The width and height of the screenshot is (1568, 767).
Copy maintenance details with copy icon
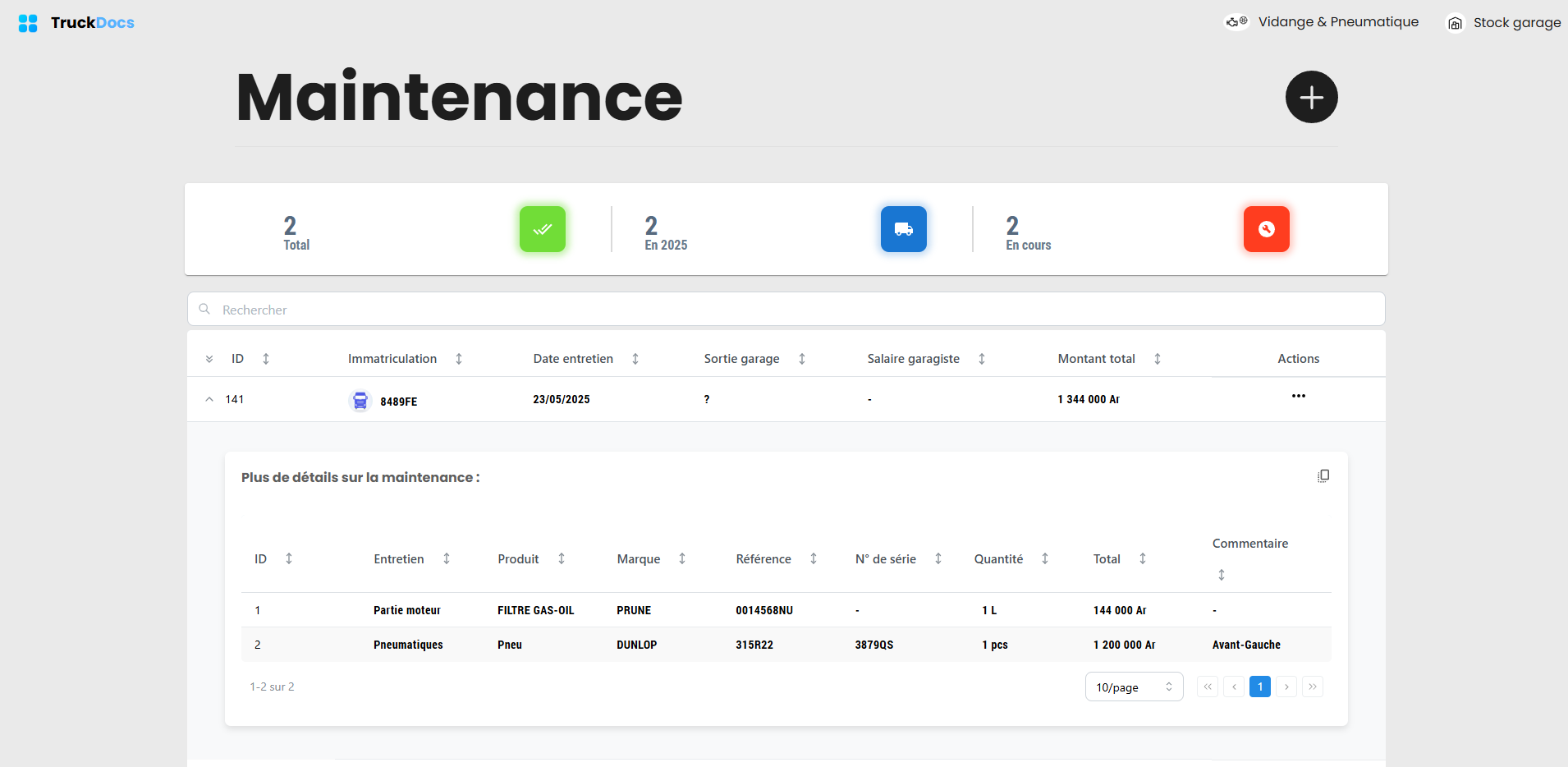point(1323,476)
